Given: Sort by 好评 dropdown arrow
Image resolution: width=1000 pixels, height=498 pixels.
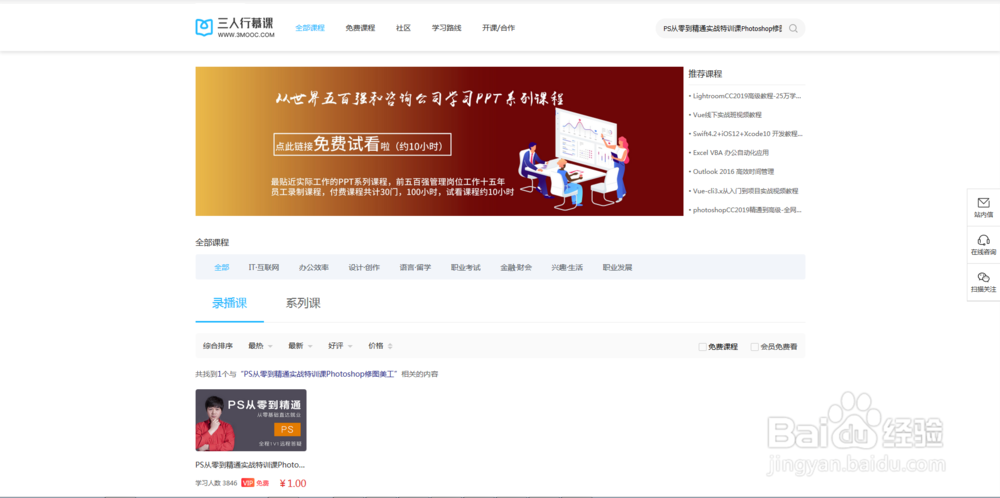Looking at the screenshot, I should point(350,346).
